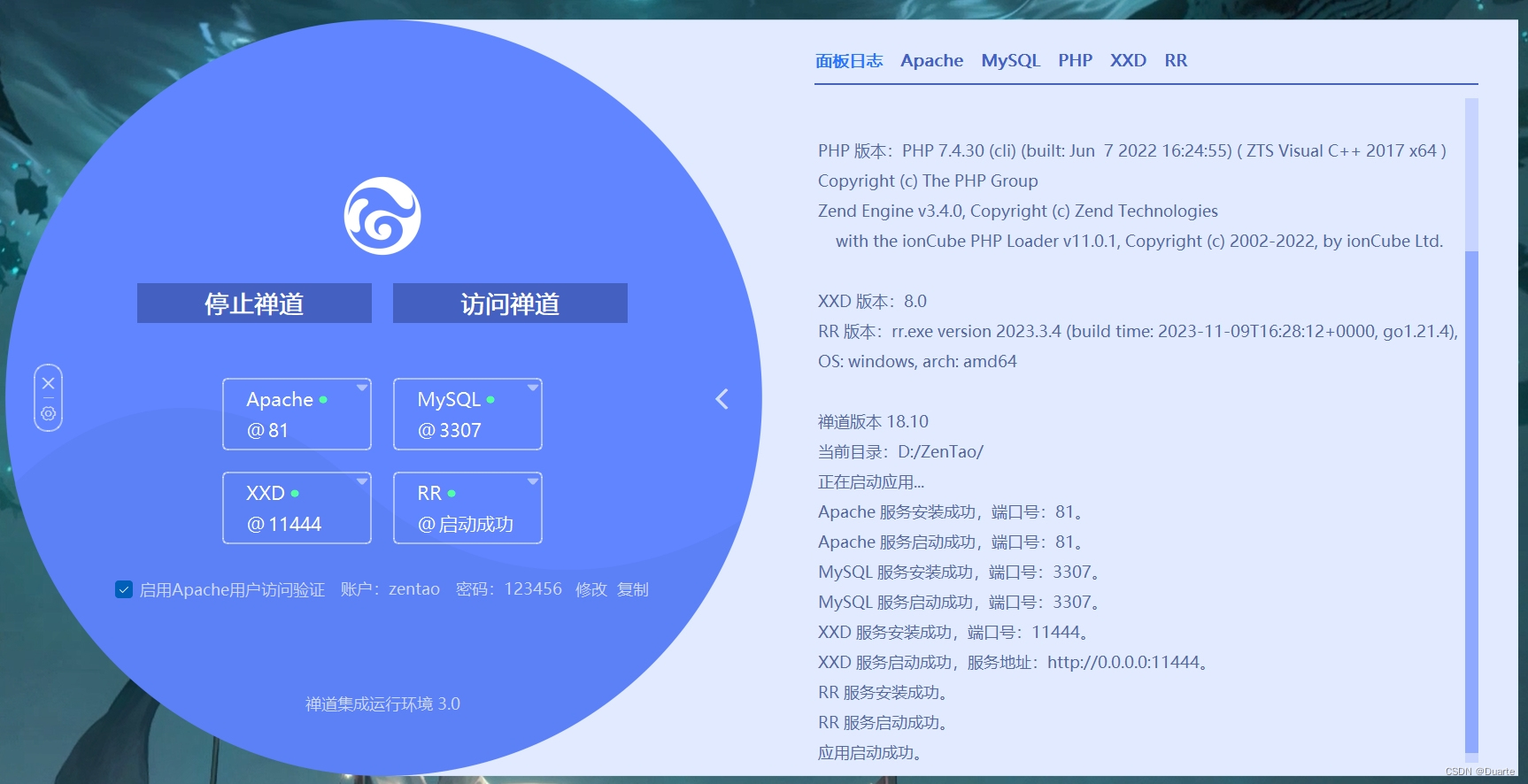Toggle 启用Apache用户访问验证 checkbox
Viewport: 1528px width, 784px height.
124,589
